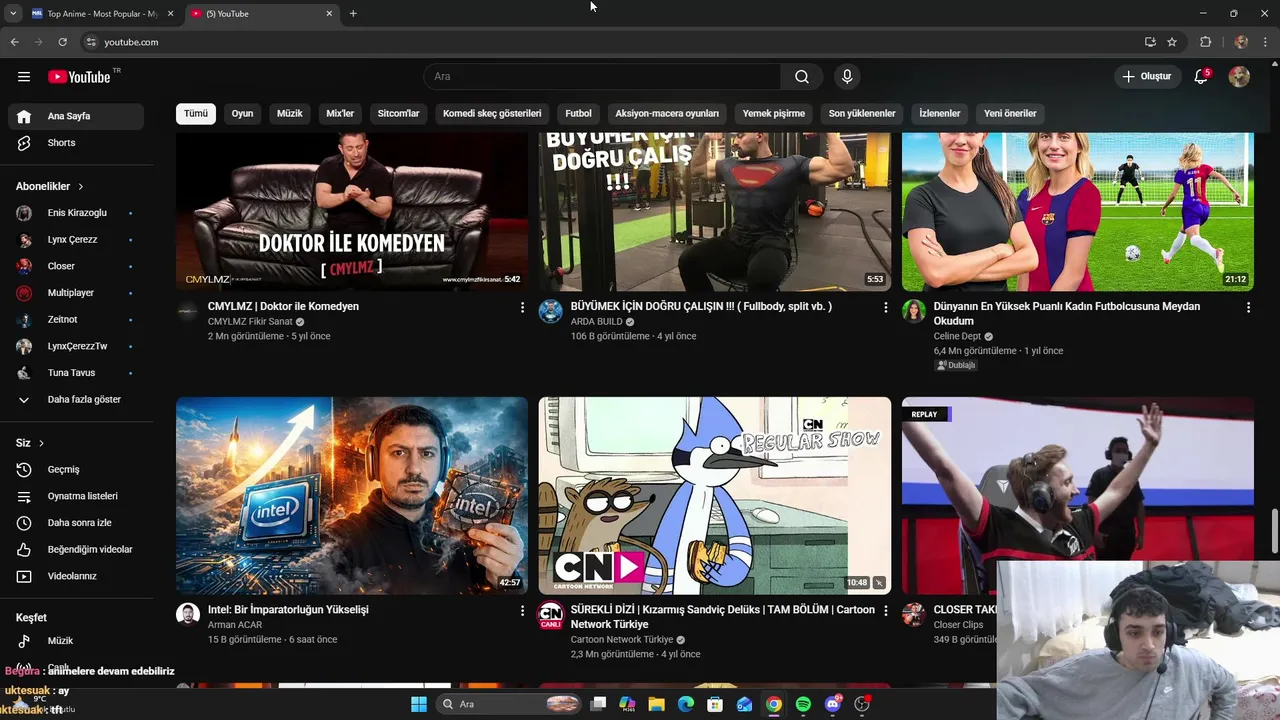Open Lynx Çerezz subscription channel

(76, 240)
